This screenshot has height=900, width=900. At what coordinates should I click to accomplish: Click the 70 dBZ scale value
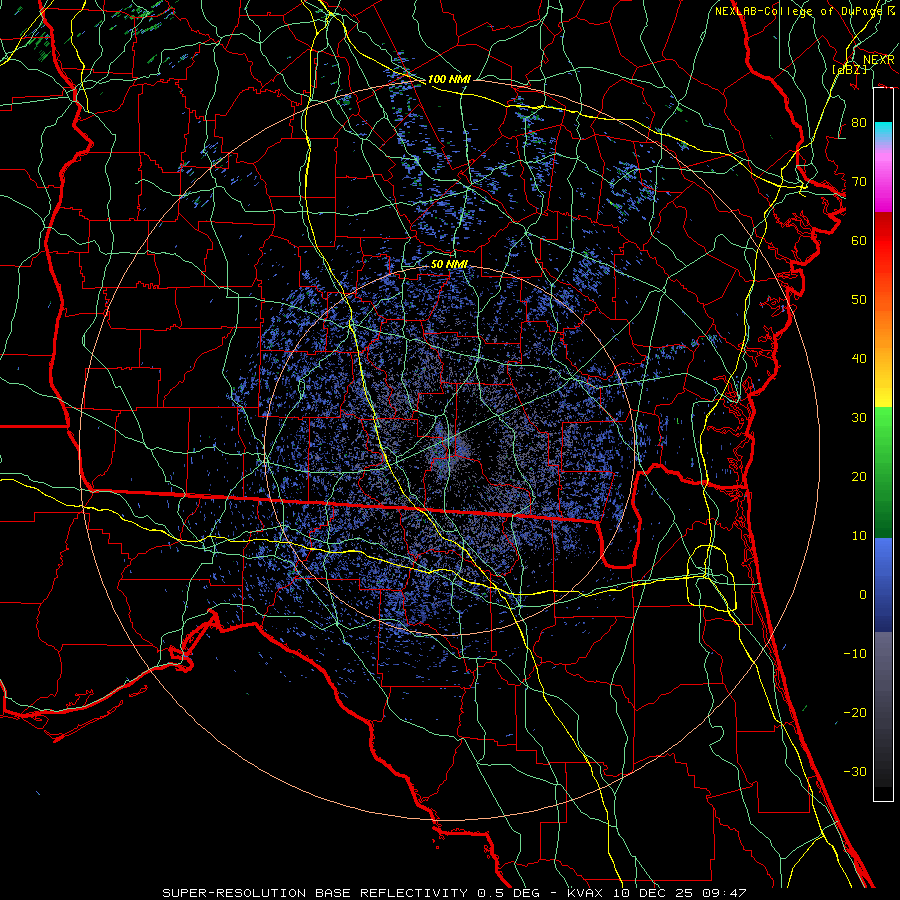(859, 182)
